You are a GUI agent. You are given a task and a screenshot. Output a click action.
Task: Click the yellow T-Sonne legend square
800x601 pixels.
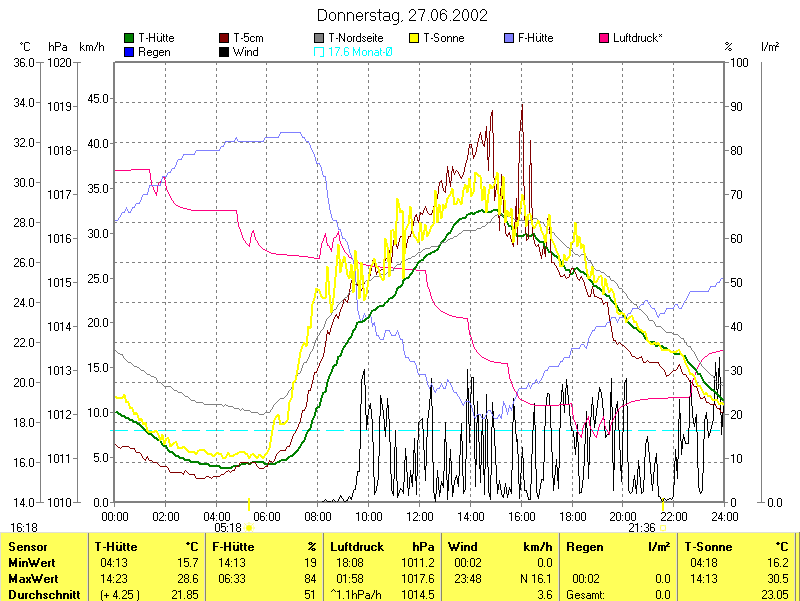point(414,38)
